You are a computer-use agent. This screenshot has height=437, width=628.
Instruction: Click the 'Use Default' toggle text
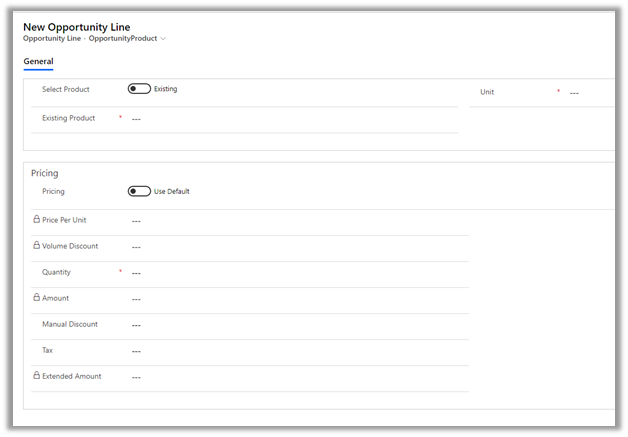pyautogui.click(x=171, y=191)
